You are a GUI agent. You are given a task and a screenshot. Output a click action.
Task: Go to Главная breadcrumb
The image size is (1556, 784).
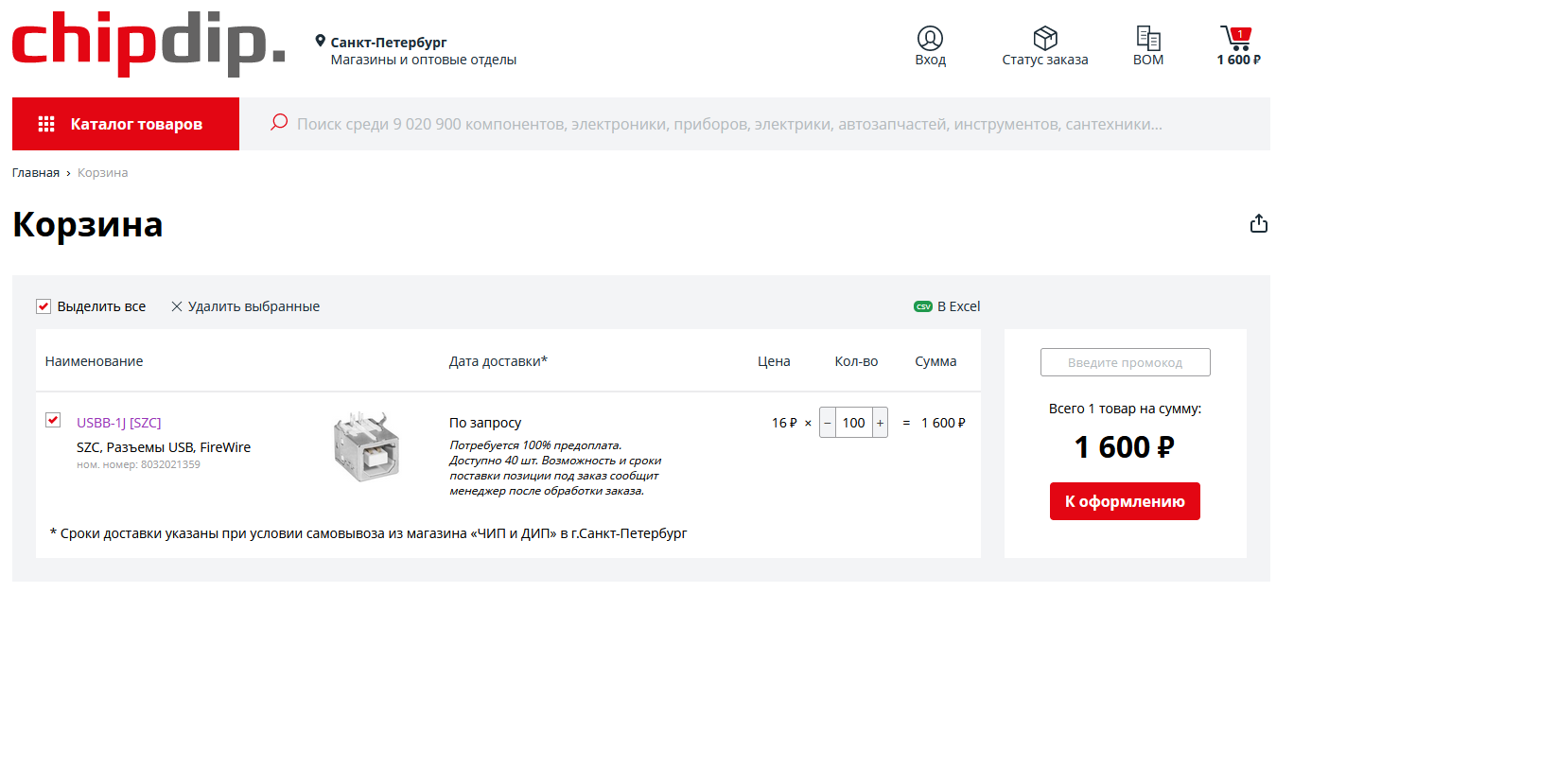(36, 173)
